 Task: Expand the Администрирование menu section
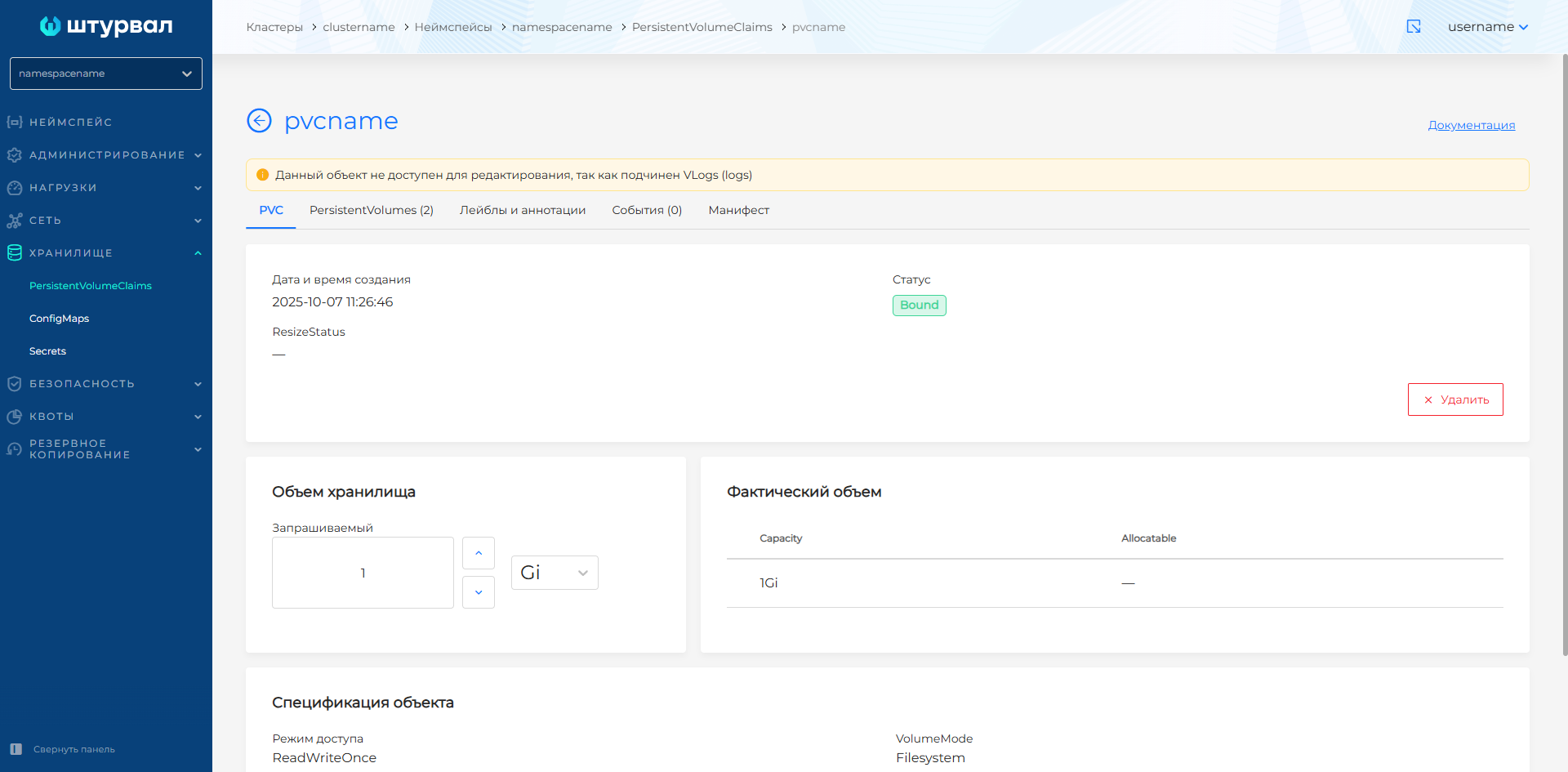click(106, 155)
